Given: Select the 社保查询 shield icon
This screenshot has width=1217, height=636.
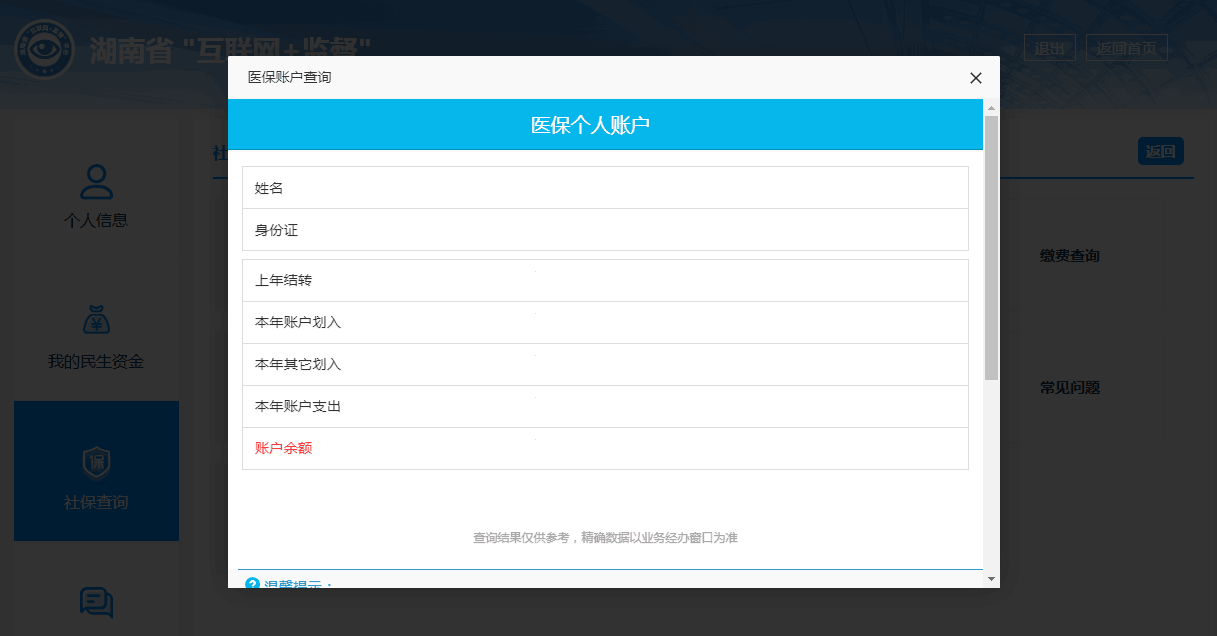Looking at the screenshot, I should tap(96, 463).
